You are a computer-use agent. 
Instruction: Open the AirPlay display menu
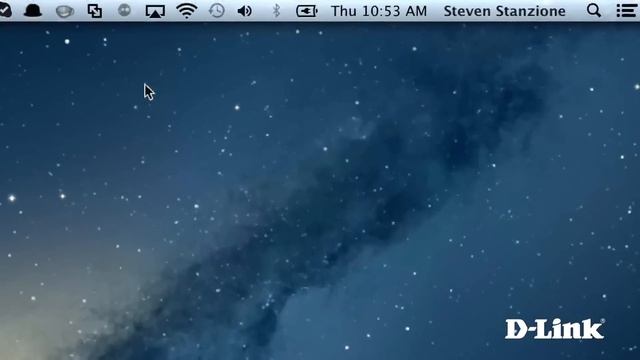pyautogui.click(x=155, y=11)
